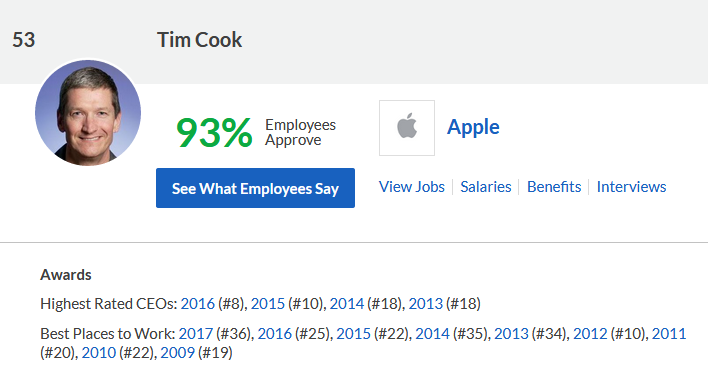Image resolution: width=713 pixels, height=385 pixels.
Task: Open the Apple company link
Action: [x=473, y=127]
